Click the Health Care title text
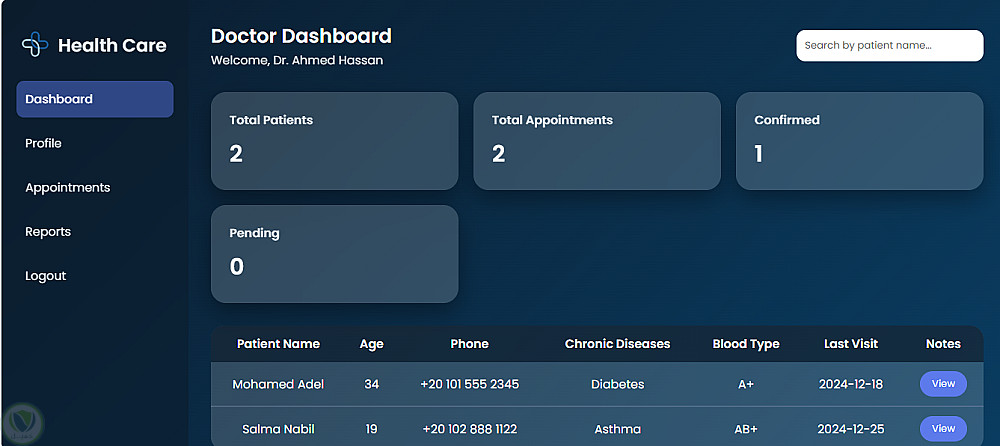1000x446 pixels. point(112,45)
